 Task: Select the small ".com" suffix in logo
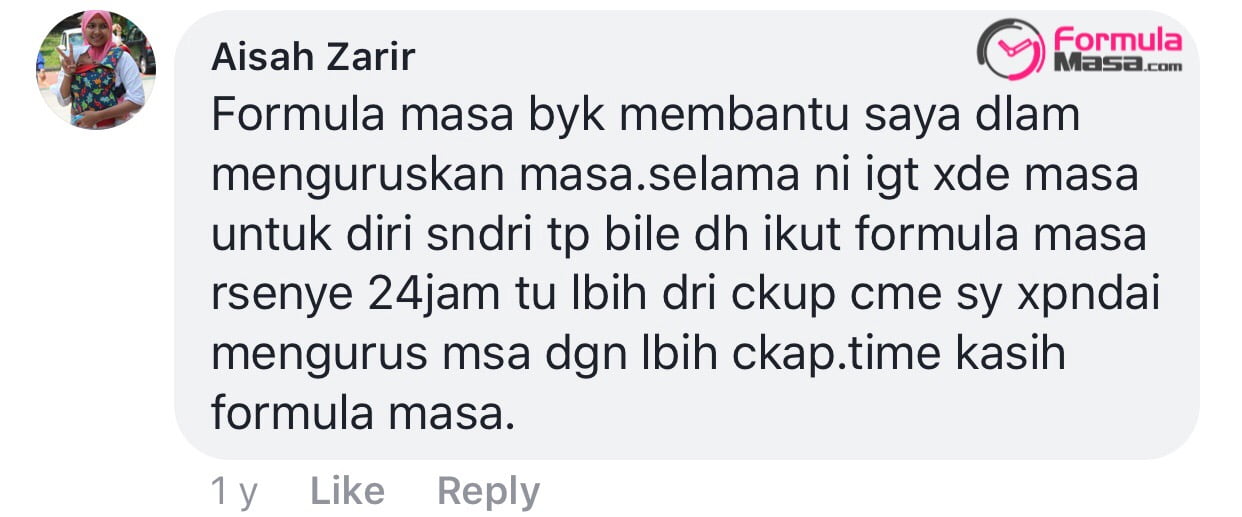[1158, 68]
